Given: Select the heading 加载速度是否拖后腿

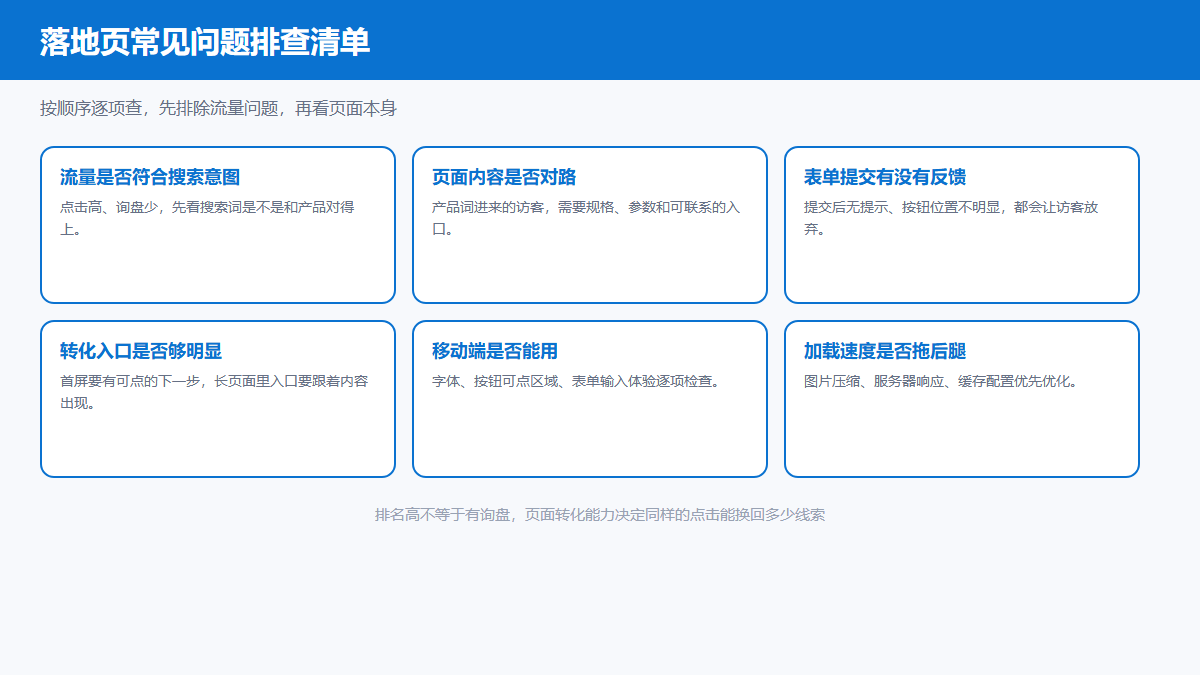Looking at the screenshot, I should (x=885, y=351).
